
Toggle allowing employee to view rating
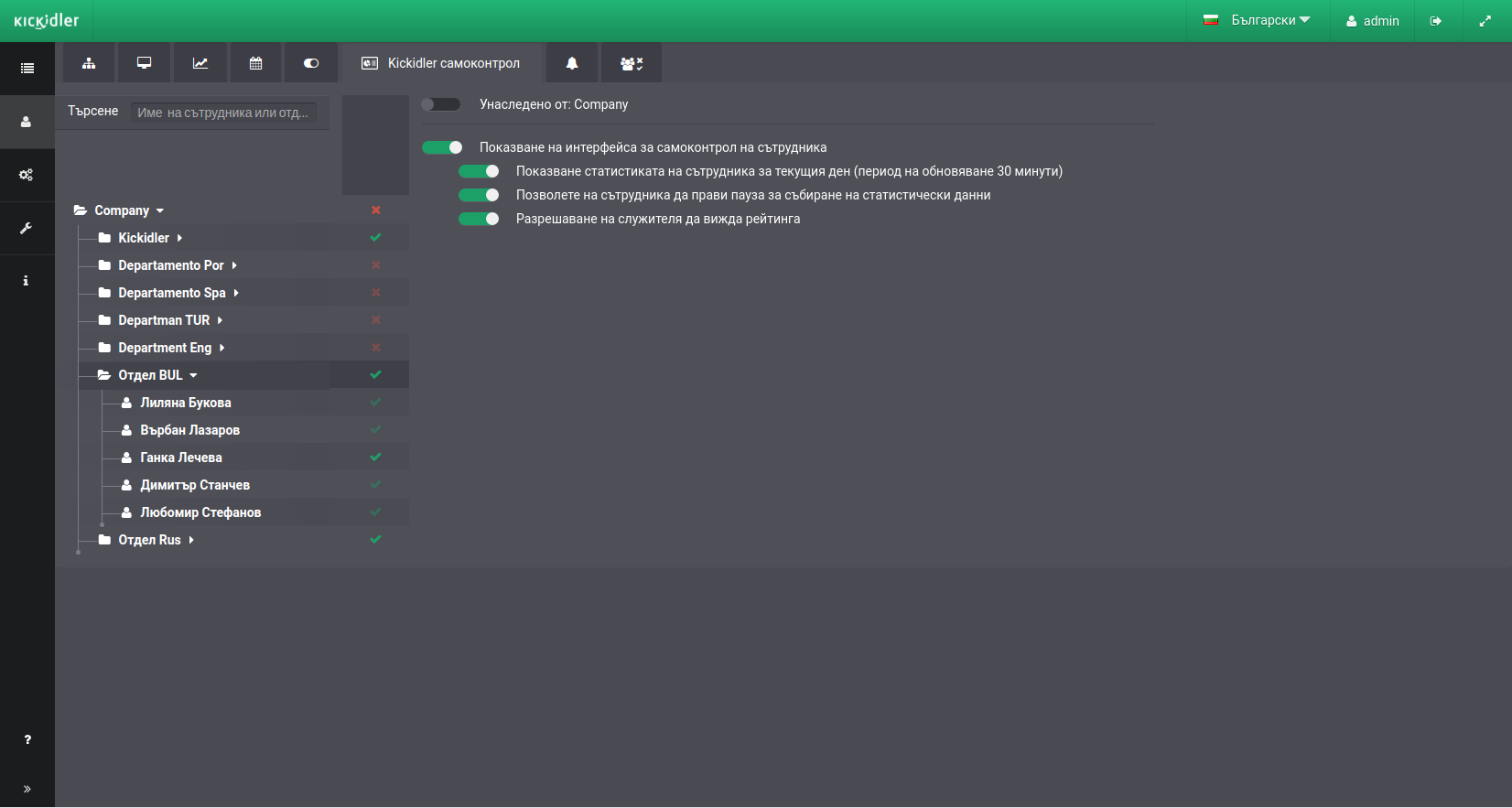coord(479,219)
